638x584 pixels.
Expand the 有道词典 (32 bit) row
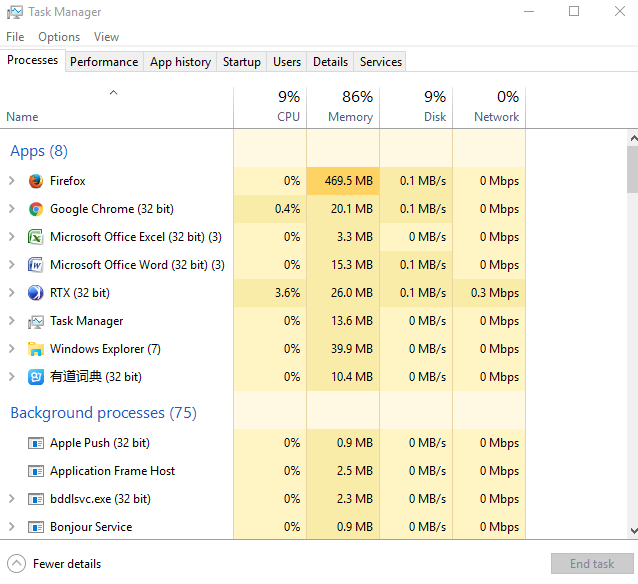(12, 377)
